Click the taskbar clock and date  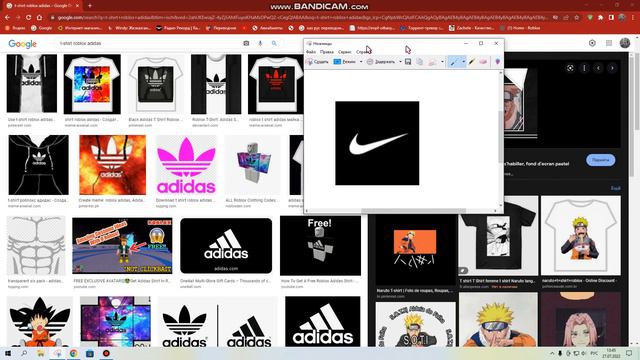[611, 353]
